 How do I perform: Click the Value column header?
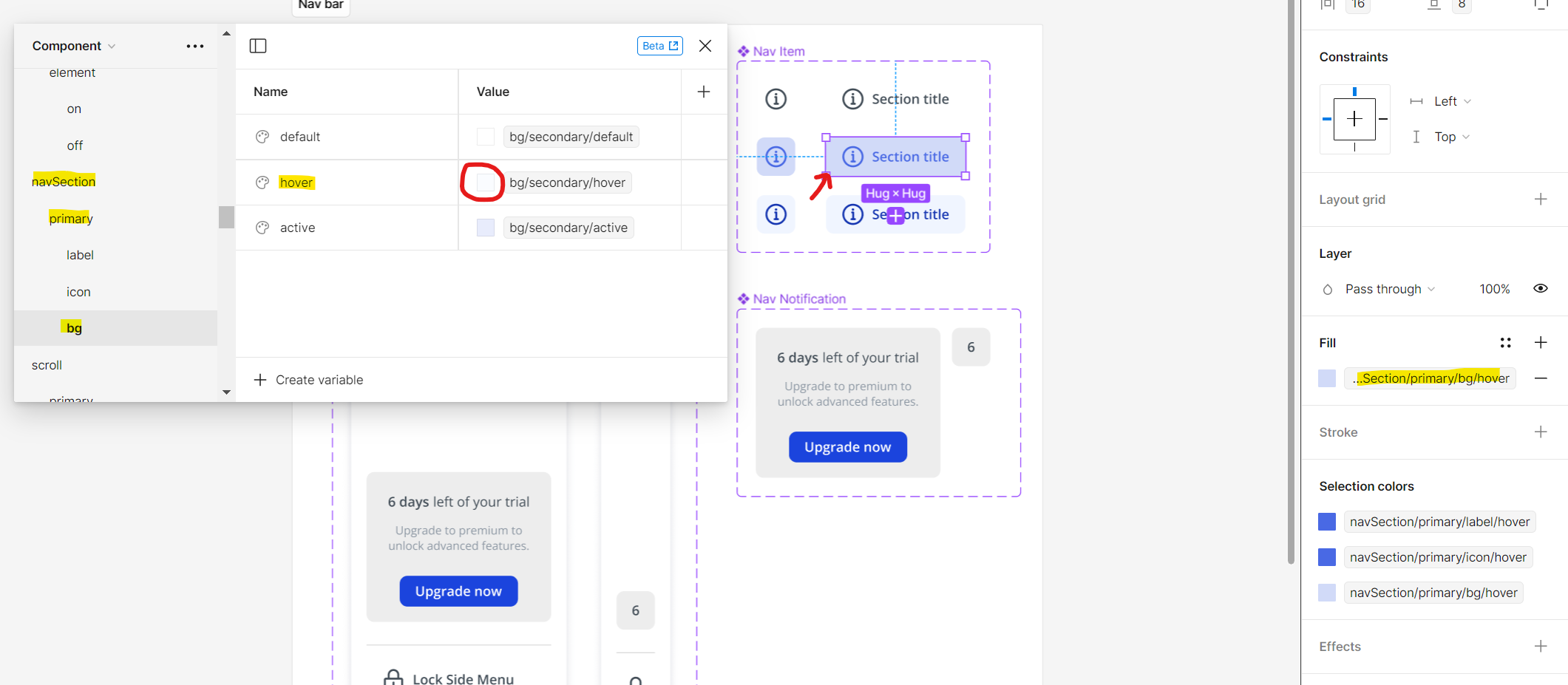tap(493, 92)
